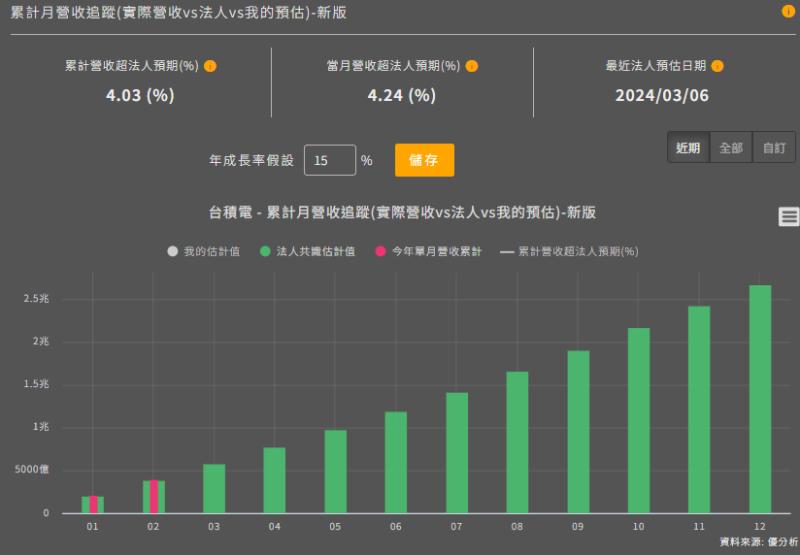Click the green bar for month 08
The width and height of the screenshot is (800, 555).
pyautogui.click(x=517, y=442)
